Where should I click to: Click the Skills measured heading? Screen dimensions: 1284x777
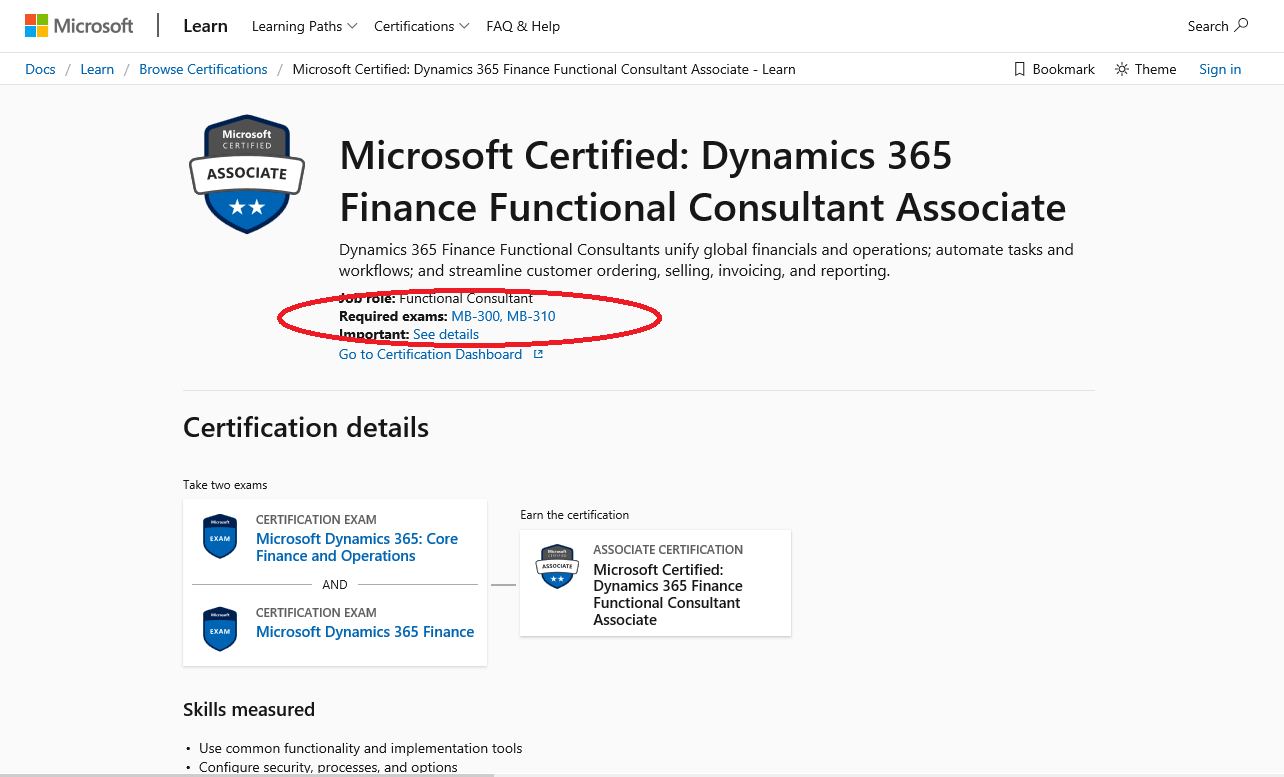(249, 709)
